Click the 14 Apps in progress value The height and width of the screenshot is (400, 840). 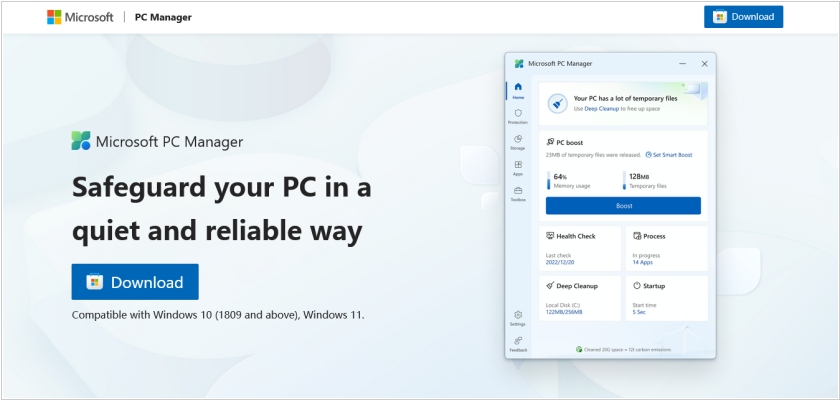click(x=642, y=262)
